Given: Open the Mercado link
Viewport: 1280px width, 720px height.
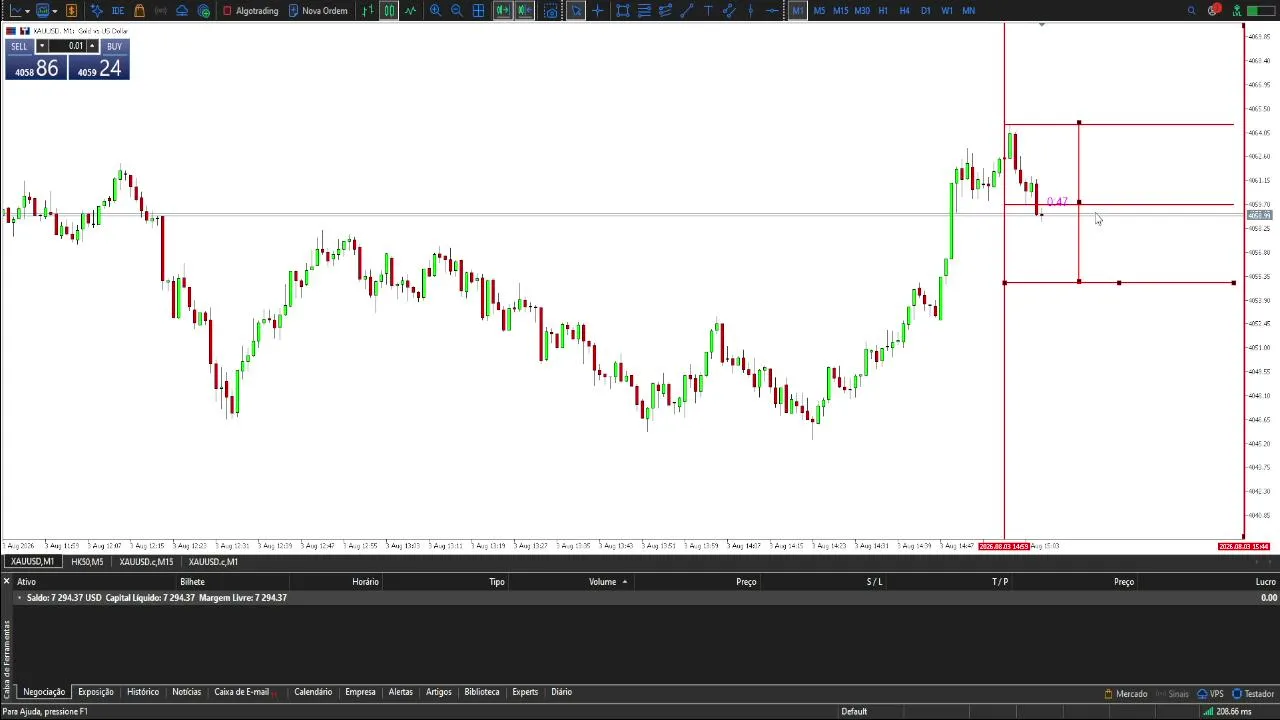Looking at the screenshot, I should (x=1126, y=693).
